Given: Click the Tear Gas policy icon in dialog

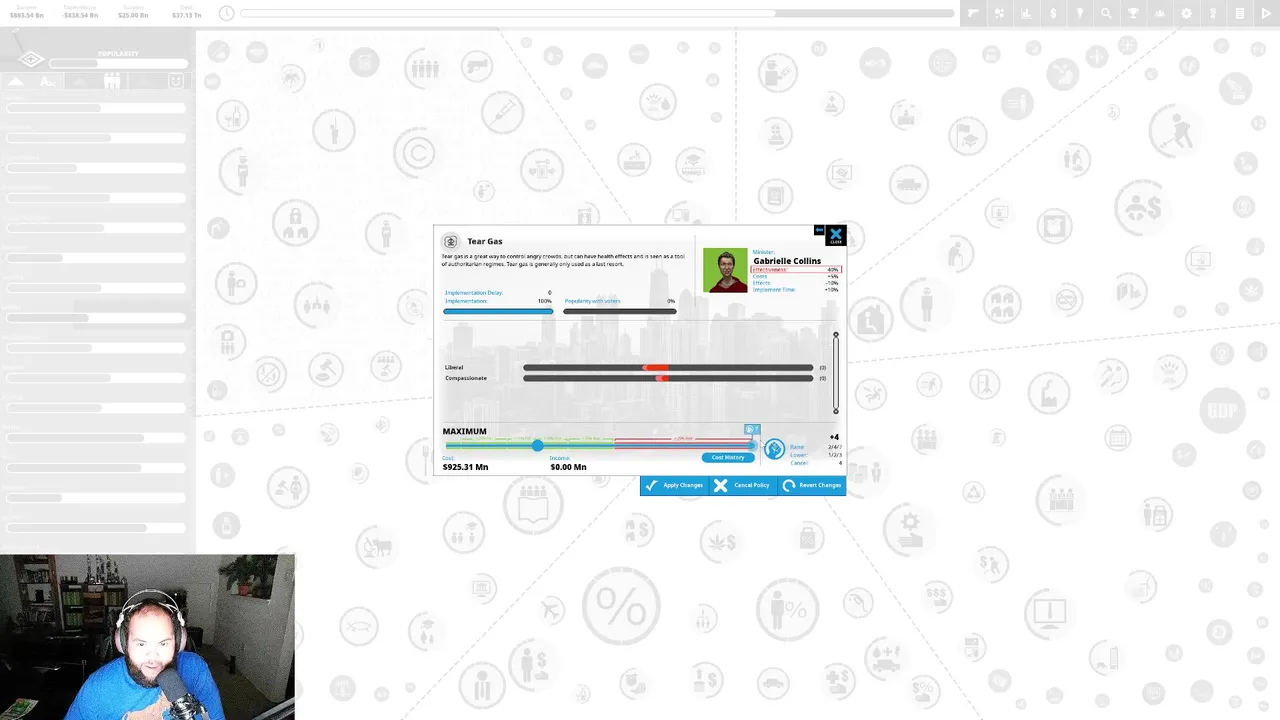Looking at the screenshot, I should (x=451, y=242).
